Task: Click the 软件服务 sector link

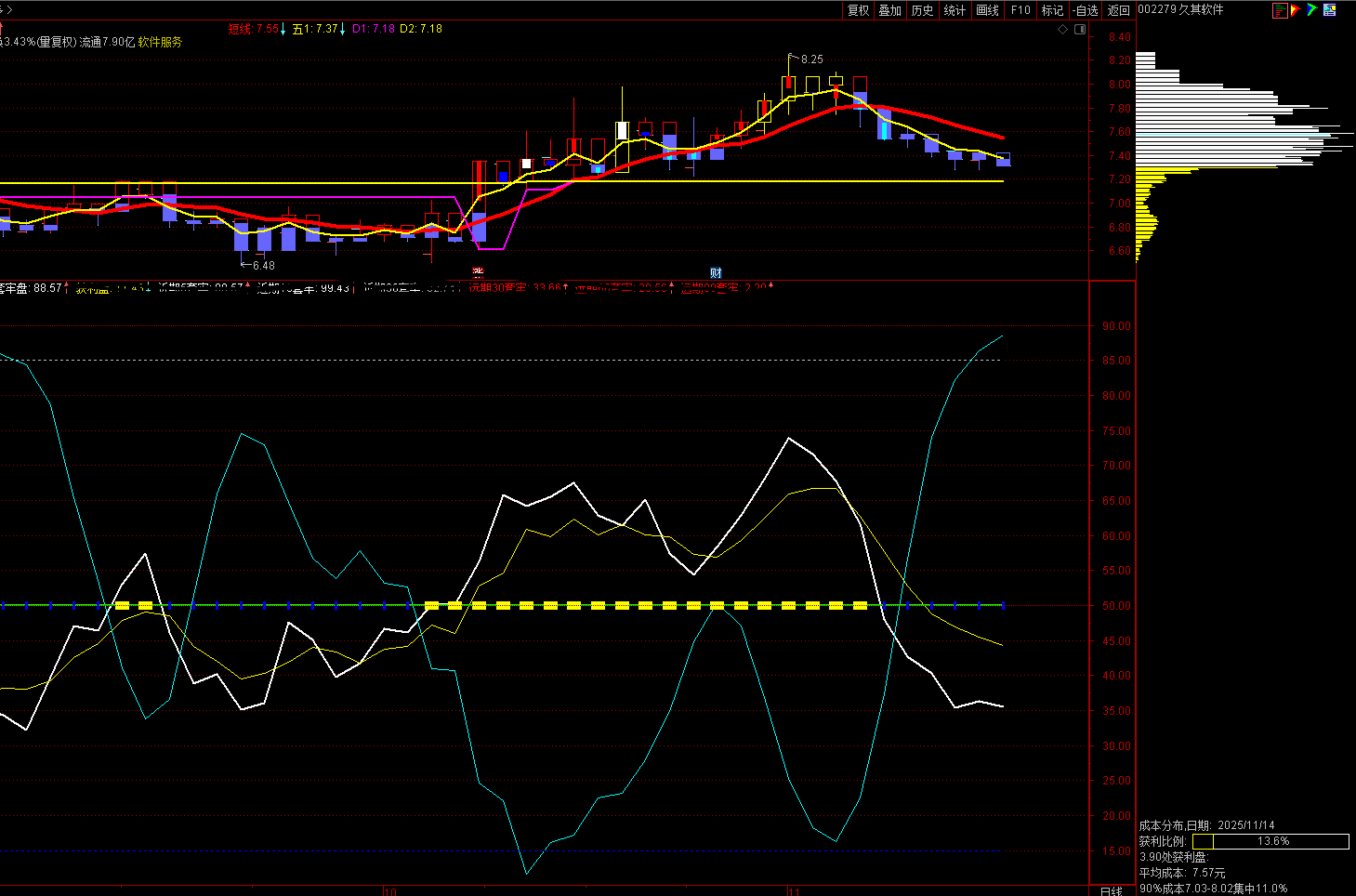Action: (x=160, y=43)
